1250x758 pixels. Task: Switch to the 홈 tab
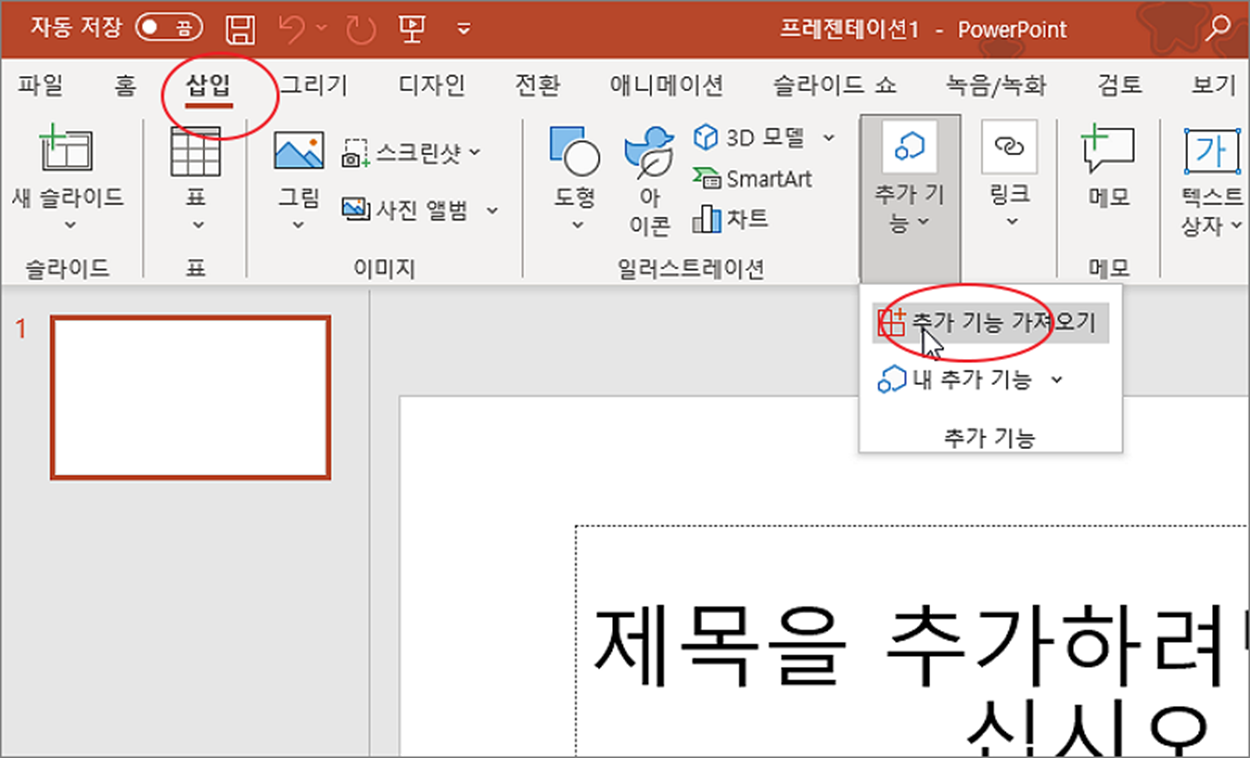[x=125, y=85]
